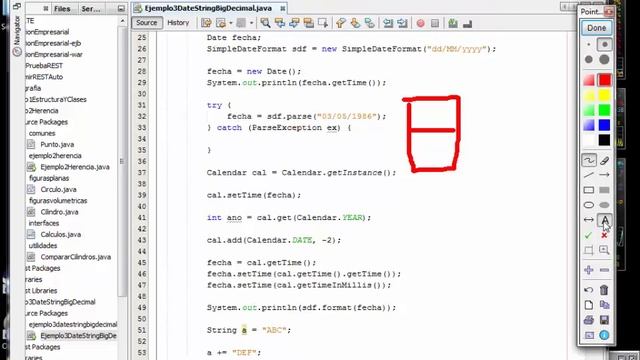Jump to last edit location icon
640x360 pixels.
[x=206, y=23]
